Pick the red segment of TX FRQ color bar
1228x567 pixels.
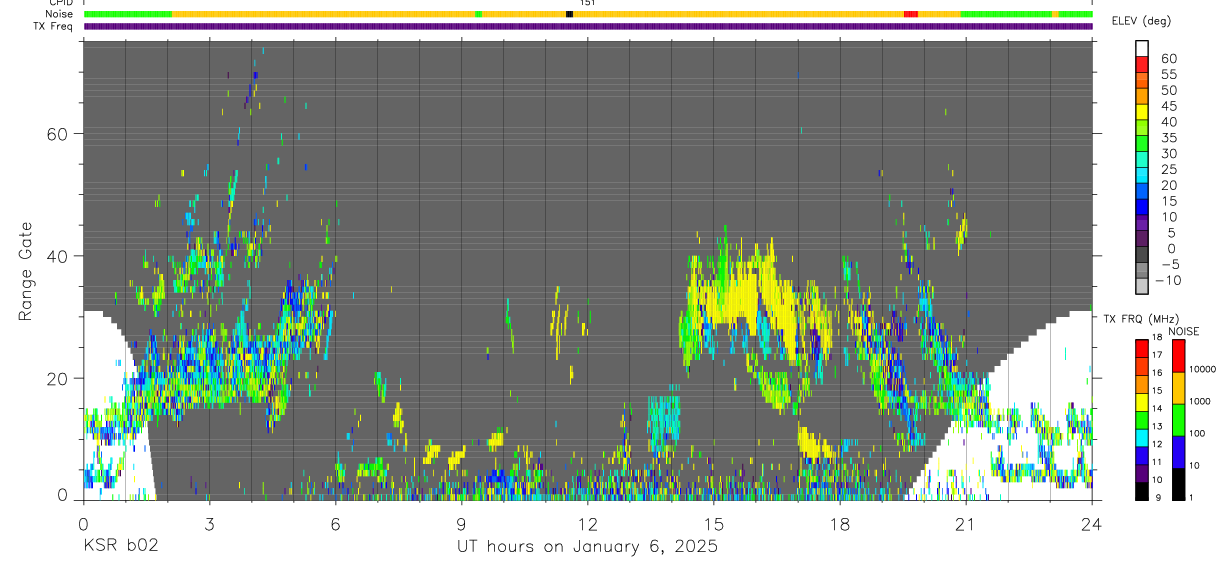pos(1141,347)
